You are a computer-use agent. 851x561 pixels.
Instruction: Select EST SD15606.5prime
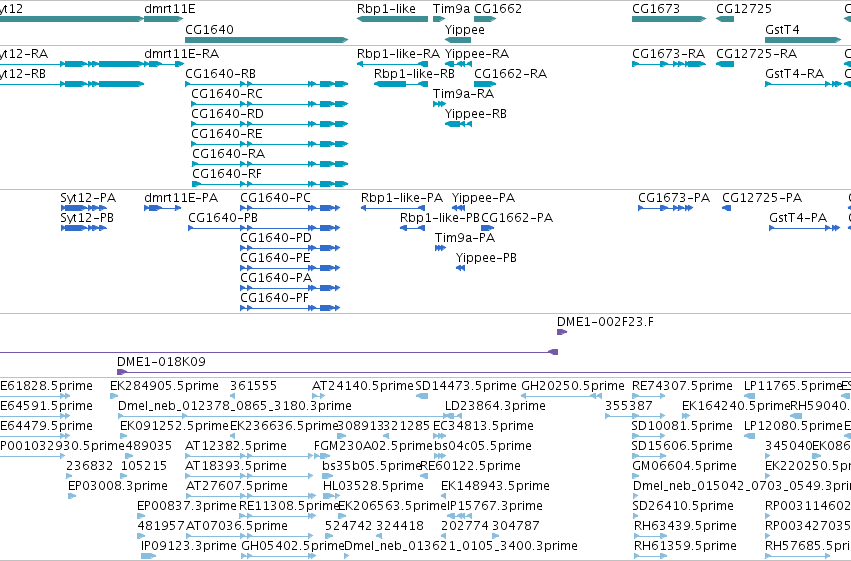coord(682,447)
